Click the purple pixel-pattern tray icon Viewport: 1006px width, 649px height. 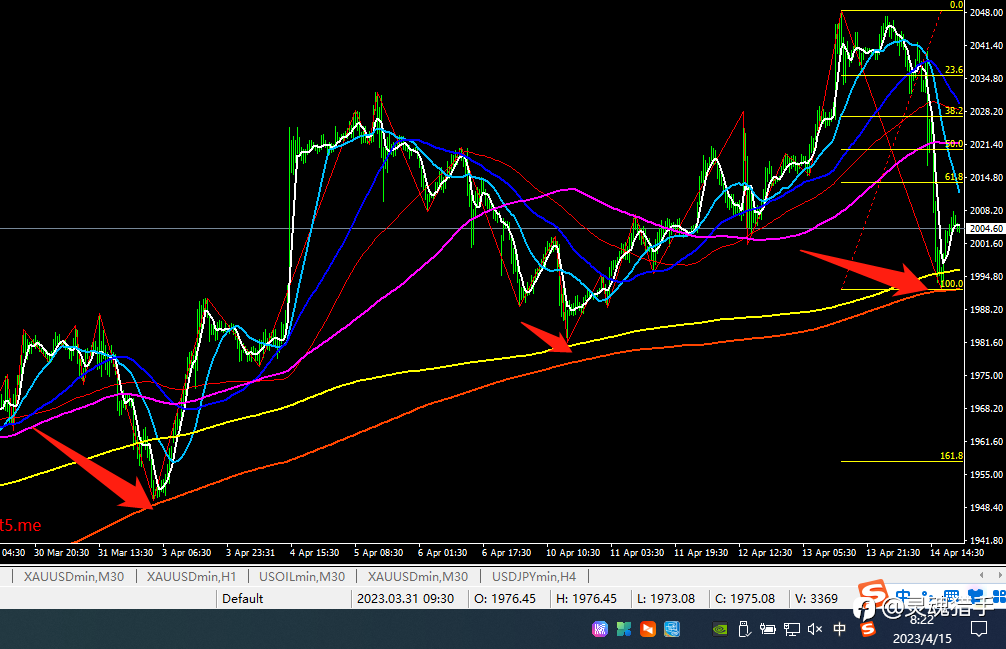pyautogui.click(x=600, y=629)
